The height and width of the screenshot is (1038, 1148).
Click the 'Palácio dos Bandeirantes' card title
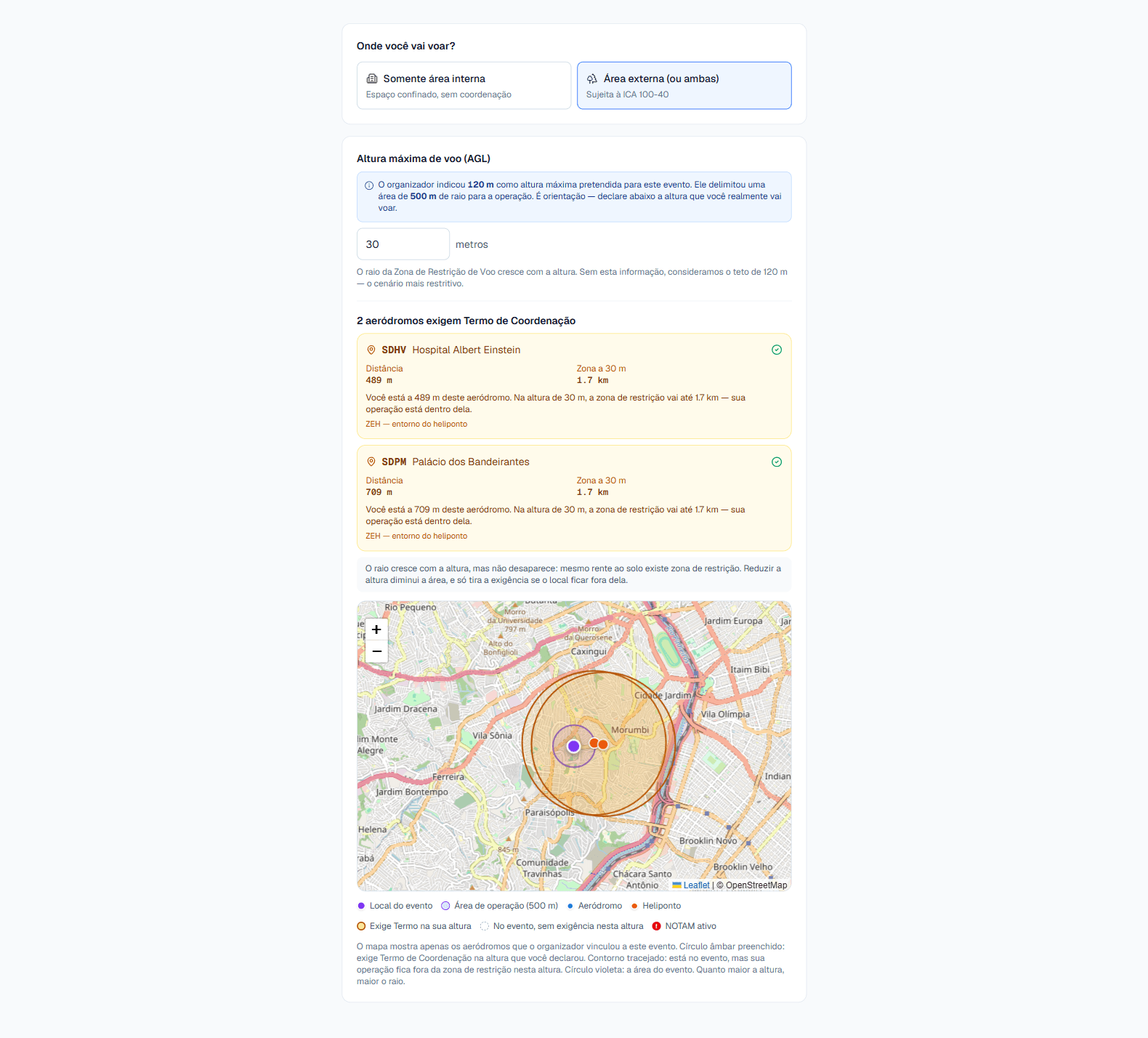point(471,462)
